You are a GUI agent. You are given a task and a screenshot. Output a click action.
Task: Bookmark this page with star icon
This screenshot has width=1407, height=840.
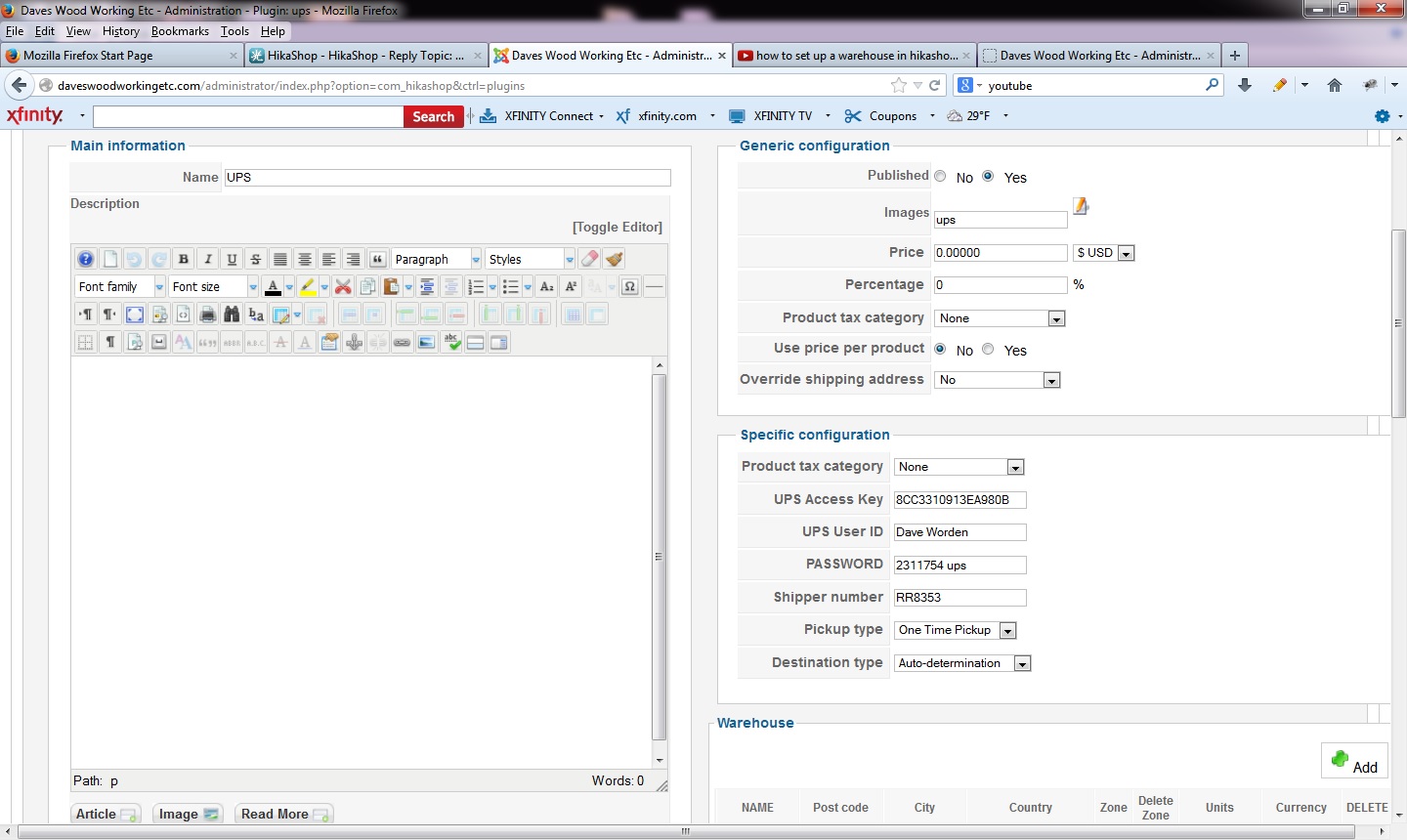[898, 85]
